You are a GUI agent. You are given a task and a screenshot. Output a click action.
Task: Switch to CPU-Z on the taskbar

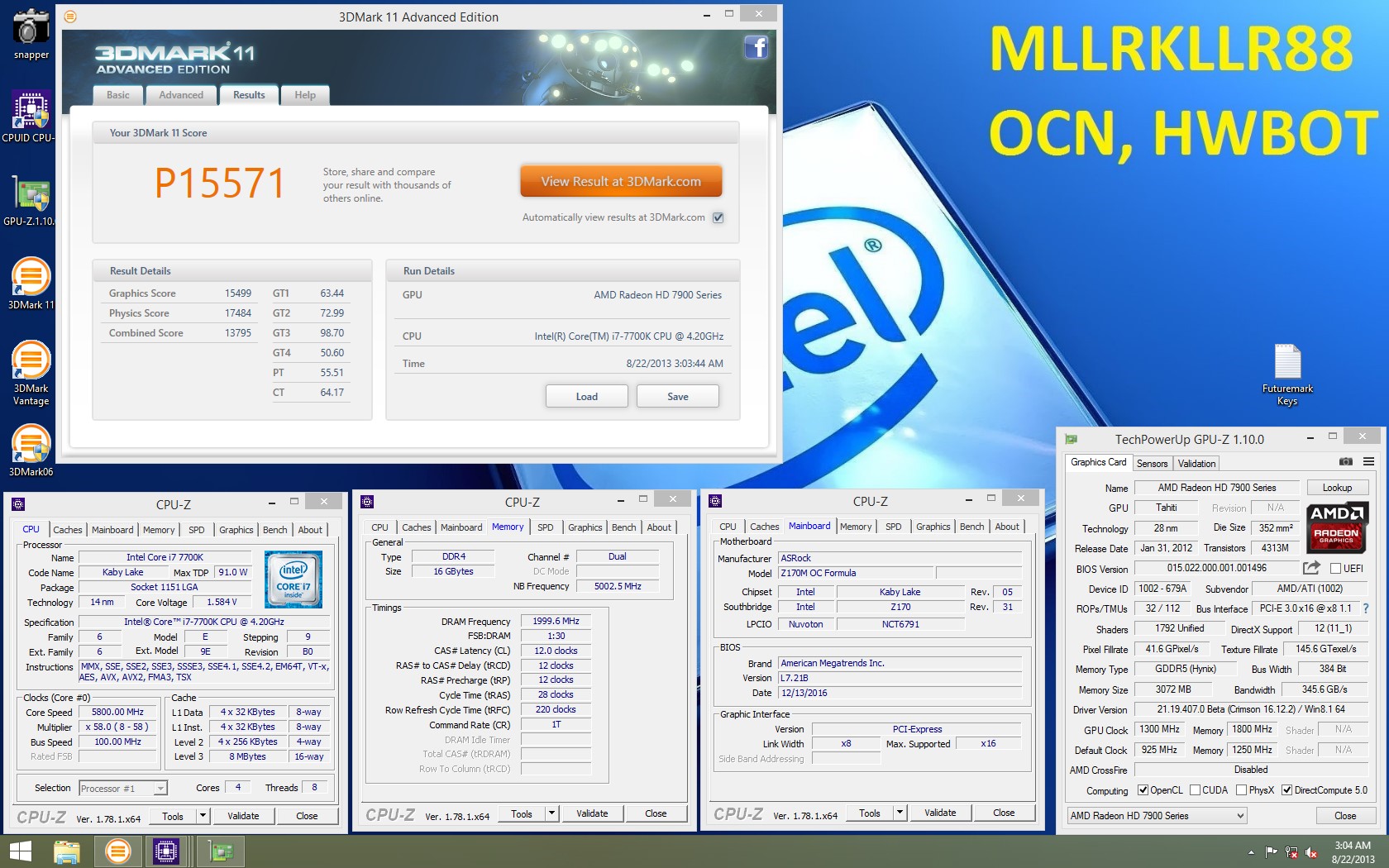166,851
